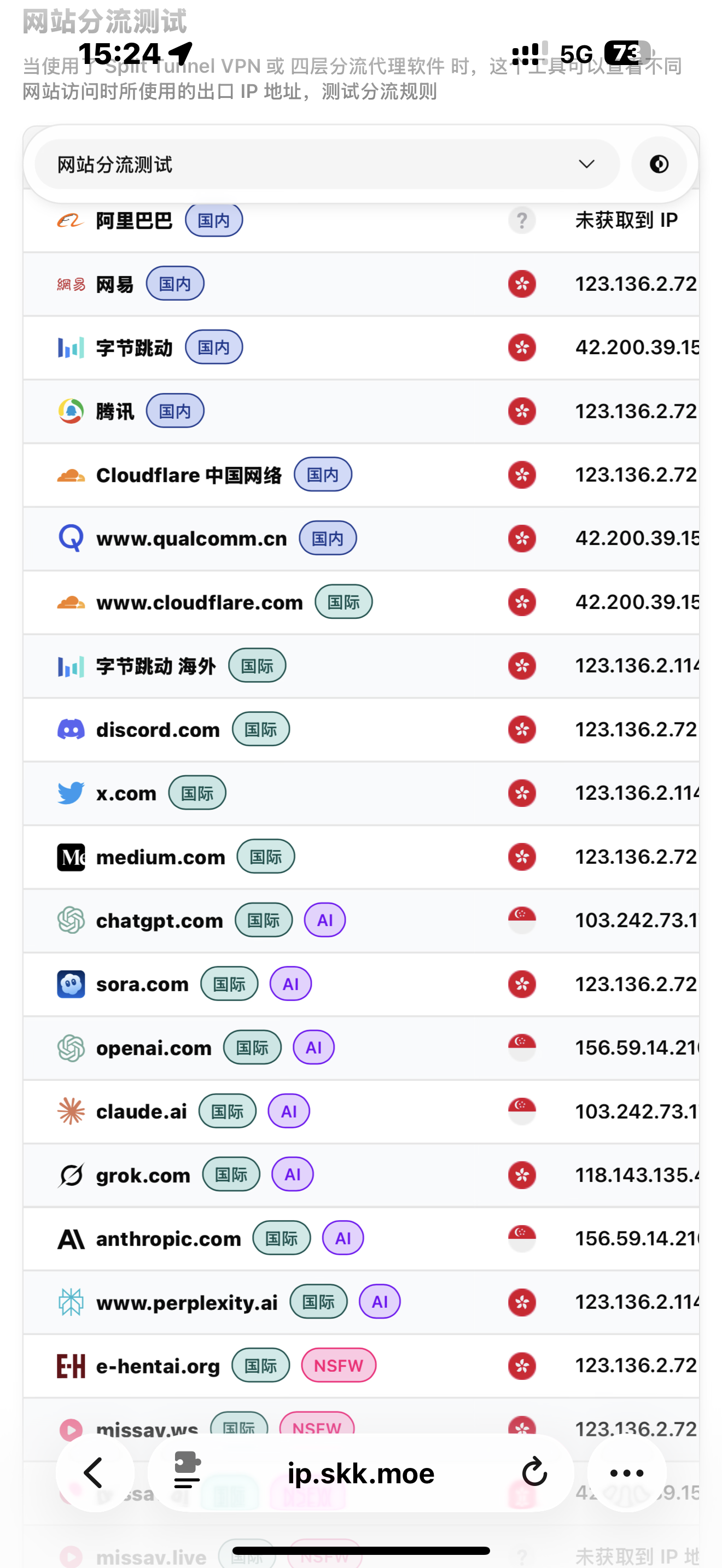Open the browser more options menu
The width and height of the screenshot is (722, 1568).
[x=626, y=1472]
